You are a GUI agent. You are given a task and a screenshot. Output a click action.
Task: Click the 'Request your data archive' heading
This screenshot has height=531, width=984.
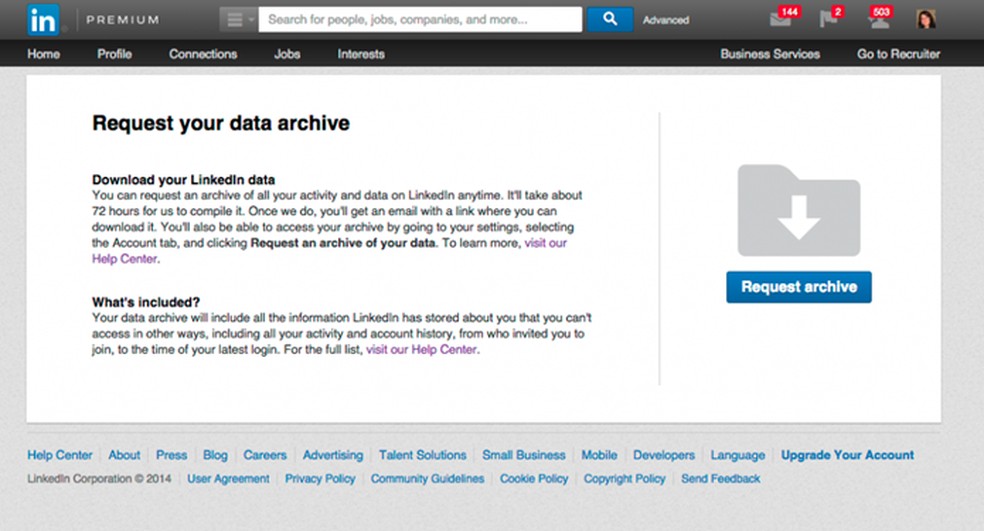pyautogui.click(x=221, y=123)
